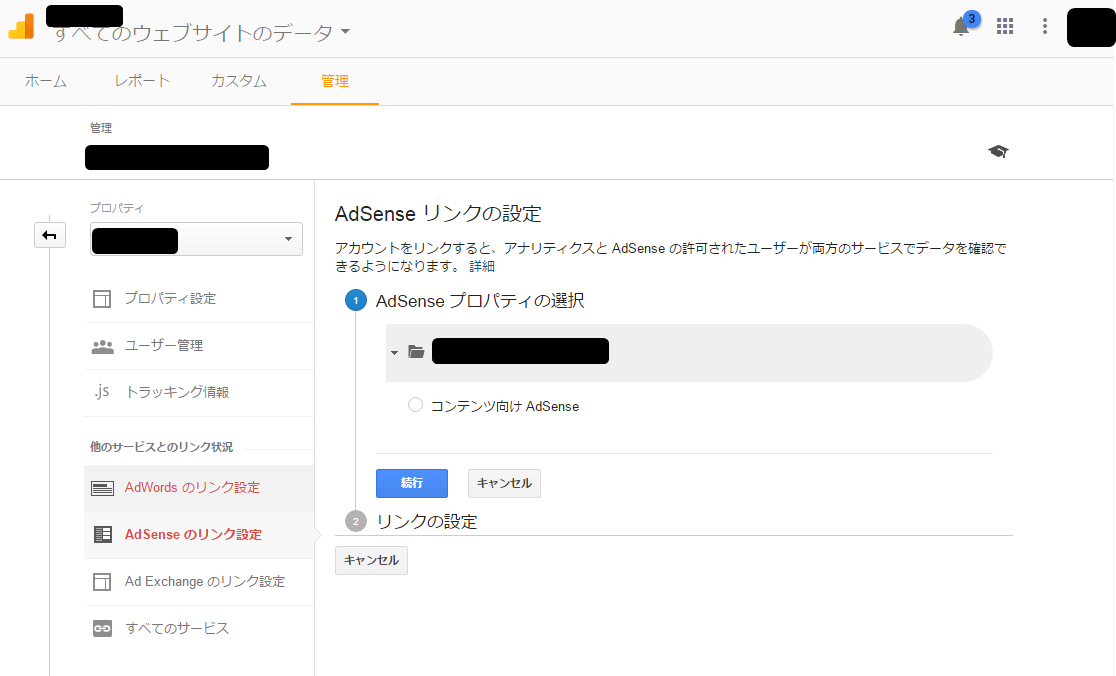Click the コンテンツ向け AdSense label text

(x=505, y=406)
